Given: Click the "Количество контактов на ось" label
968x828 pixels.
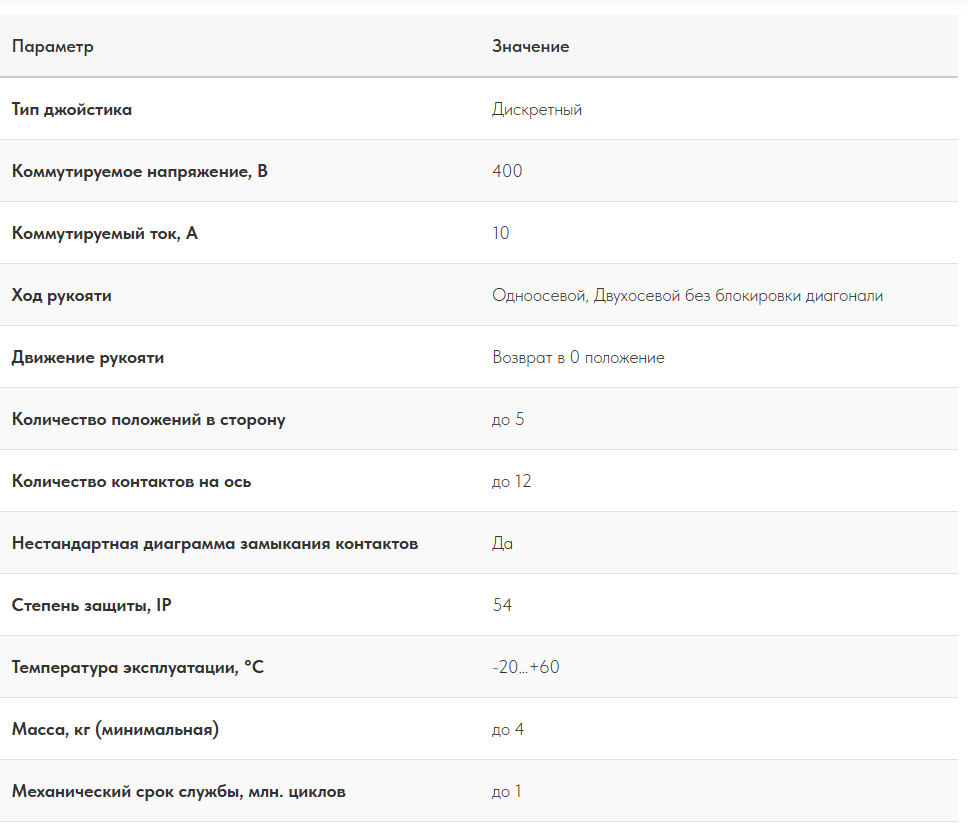Looking at the screenshot, I should click(132, 482).
